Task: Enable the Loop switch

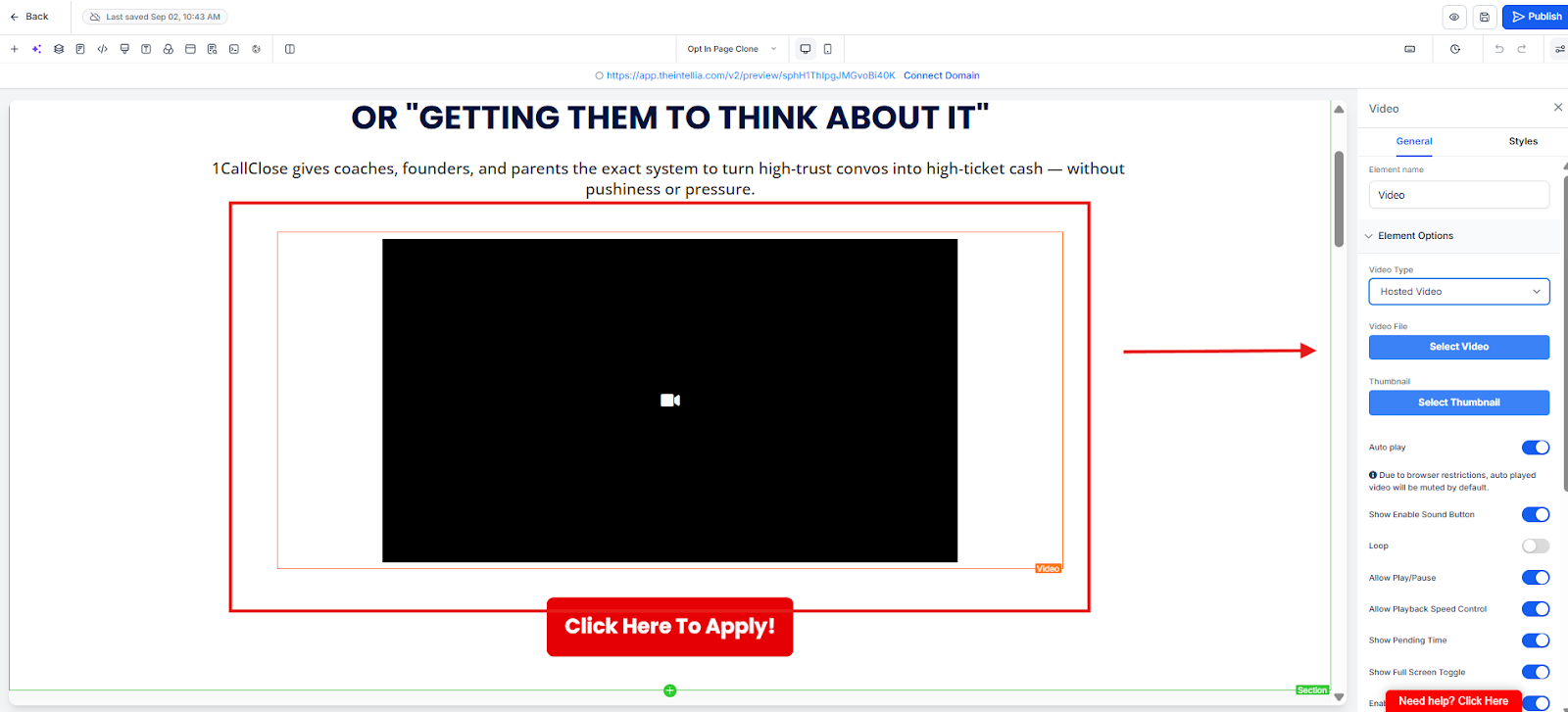Action: pyautogui.click(x=1536, y=546)
